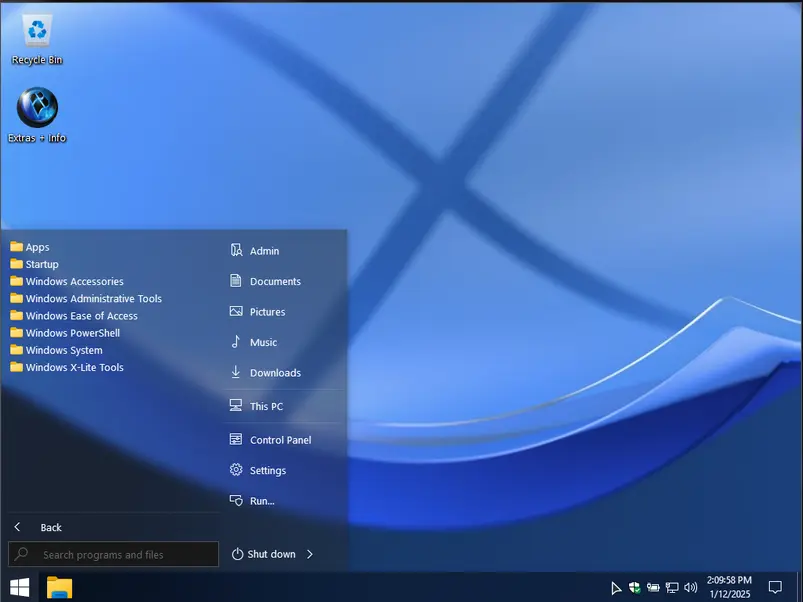Open the network status tray icon
Image resolution: width=803 pixels, height=602 pixels.
(672, 588)
